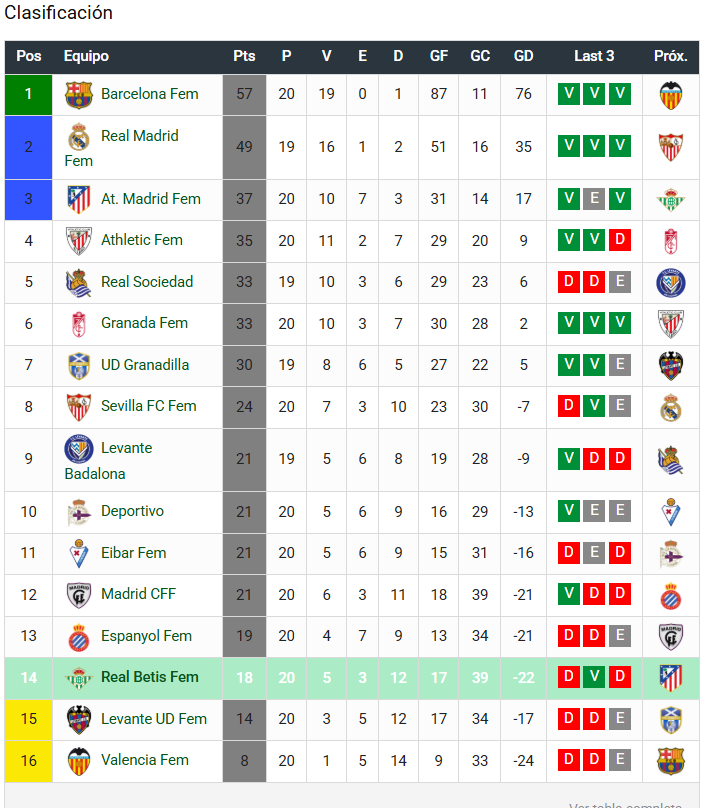Click the Pts column header
Screen dimensions: 709x808
tap(244, 56)
